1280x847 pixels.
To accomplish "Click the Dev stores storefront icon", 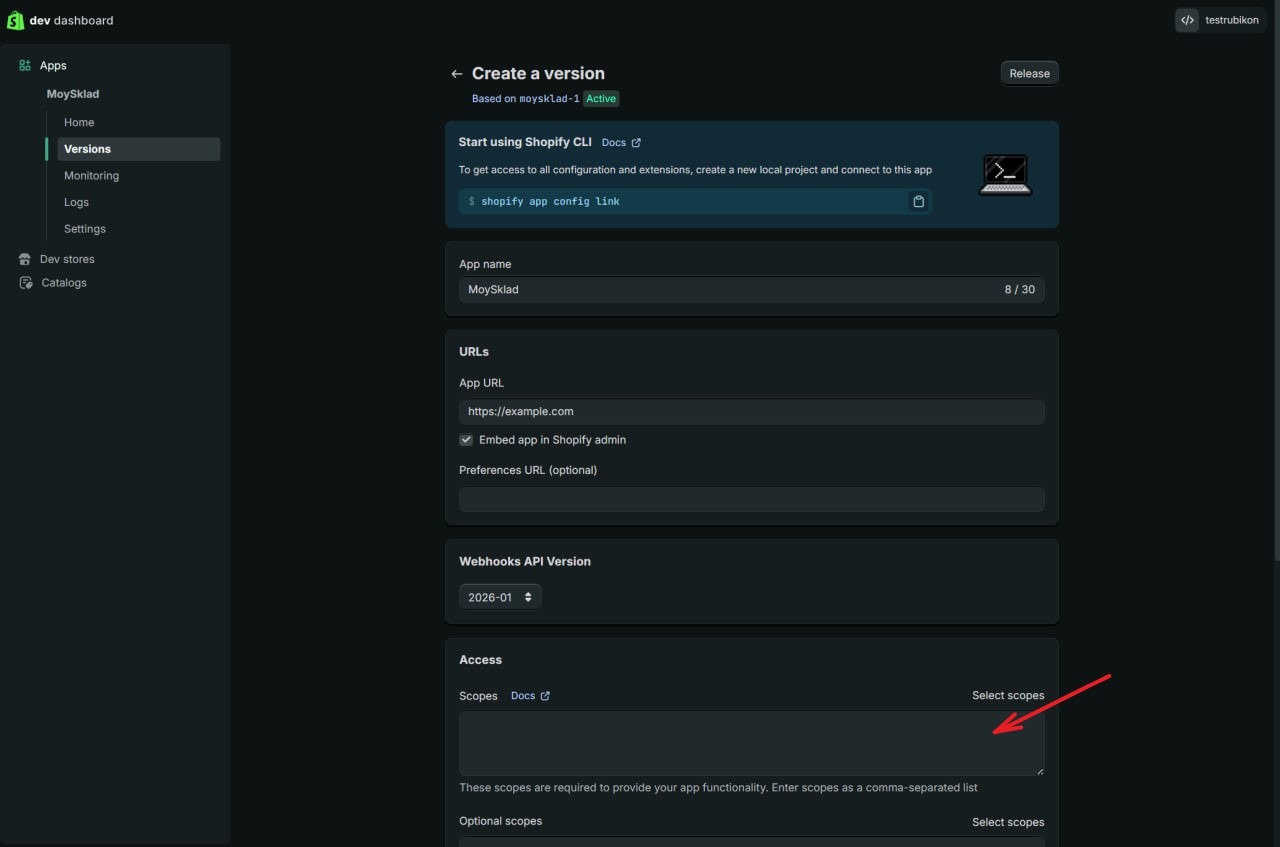I will click(x=25, y=259).
